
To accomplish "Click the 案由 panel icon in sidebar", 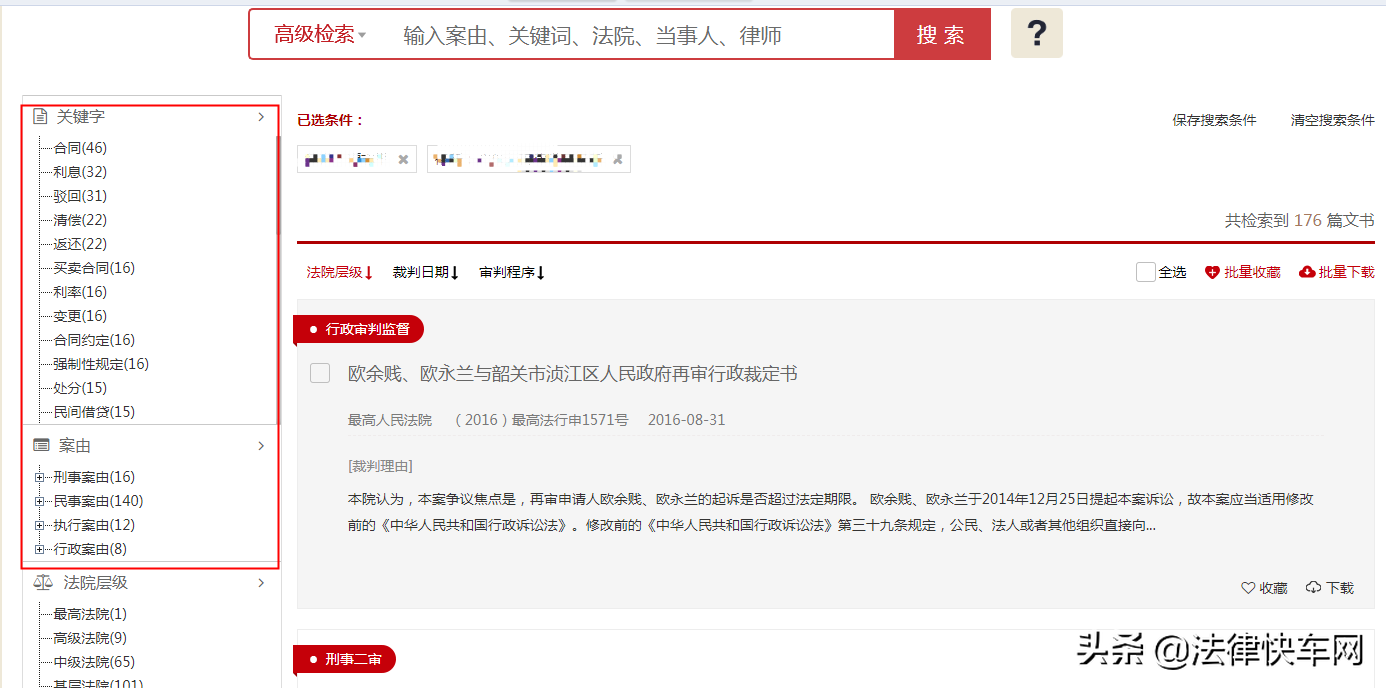I will pyautogui.click(x=40, y=445).
